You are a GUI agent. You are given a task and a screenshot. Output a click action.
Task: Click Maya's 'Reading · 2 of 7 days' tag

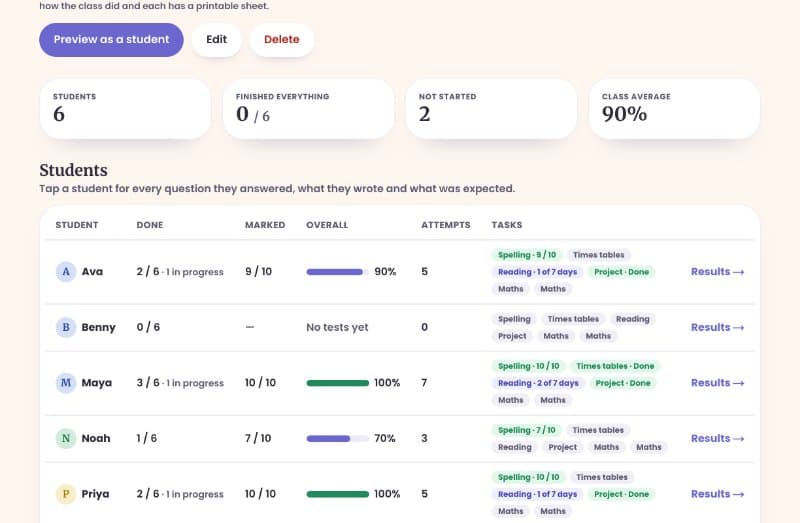pyautogui.click(x=538, y=383)
